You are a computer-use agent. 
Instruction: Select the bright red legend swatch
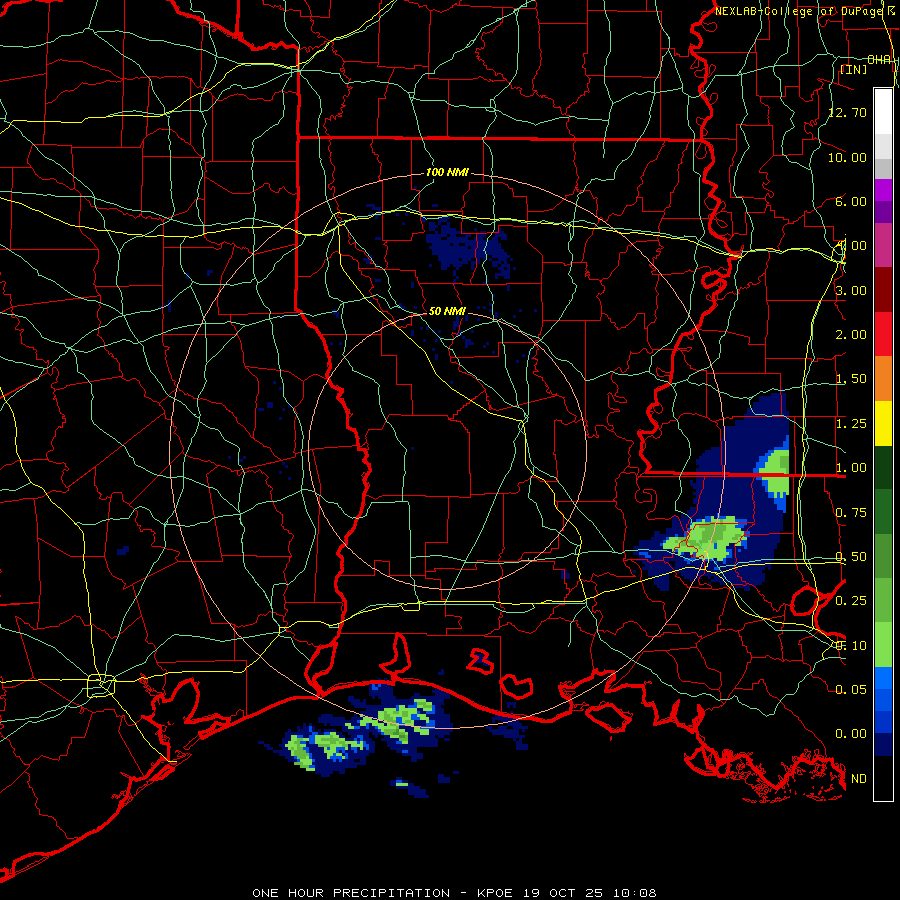(883, 334)
